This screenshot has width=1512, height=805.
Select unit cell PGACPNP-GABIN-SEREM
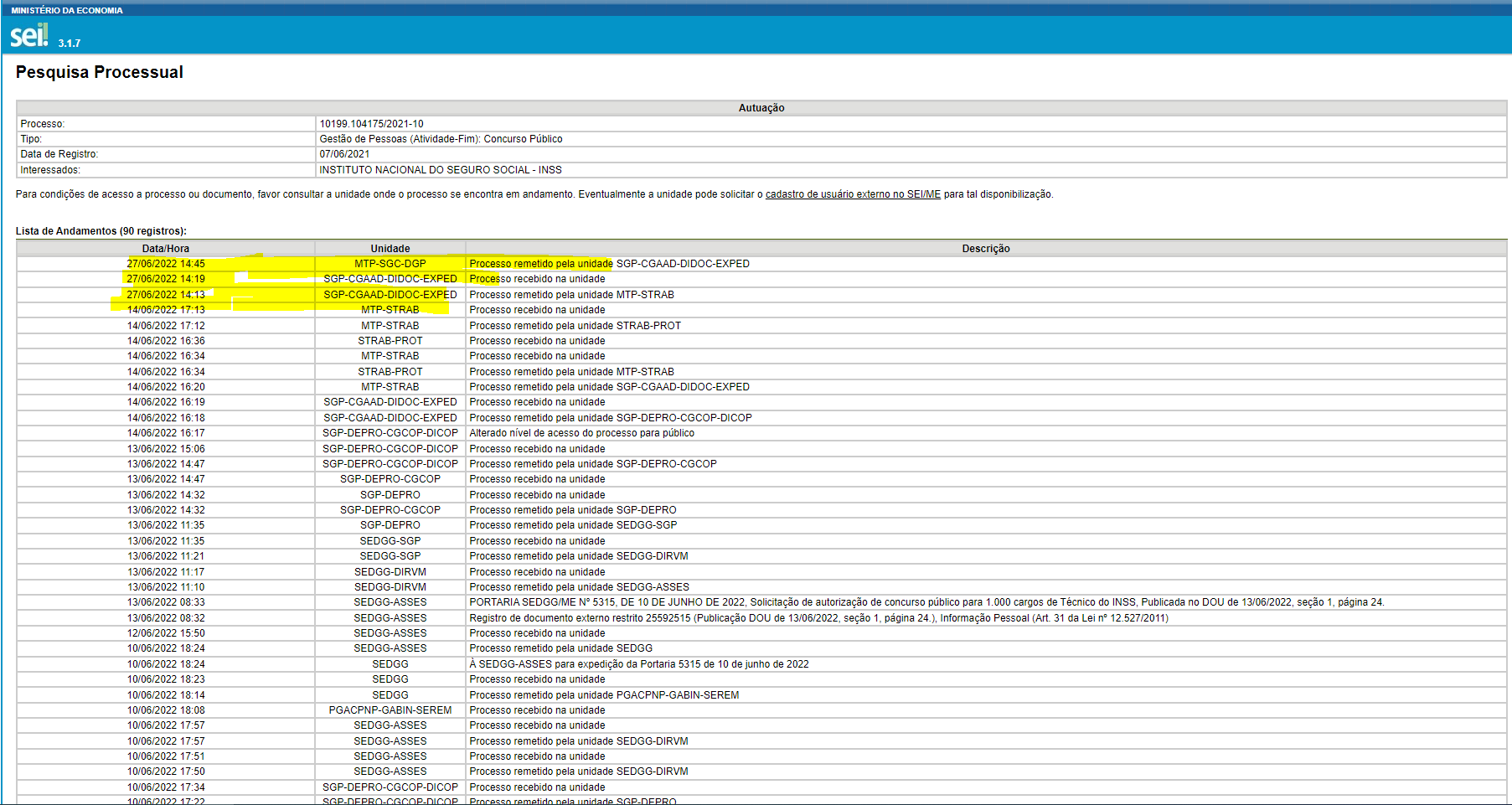[390, 710]
